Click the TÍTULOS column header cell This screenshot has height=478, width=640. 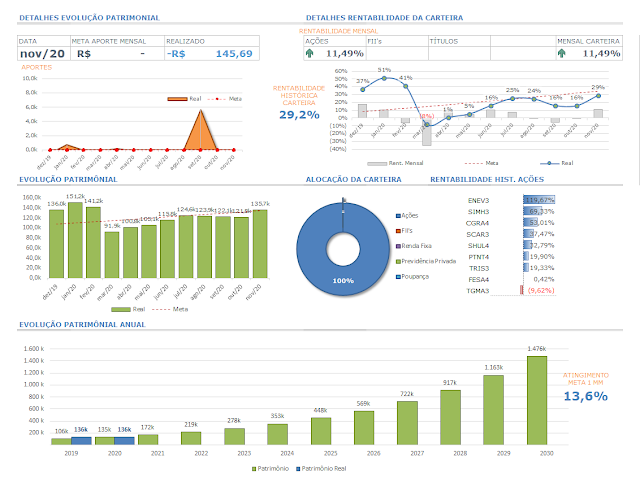click(459, 41)
